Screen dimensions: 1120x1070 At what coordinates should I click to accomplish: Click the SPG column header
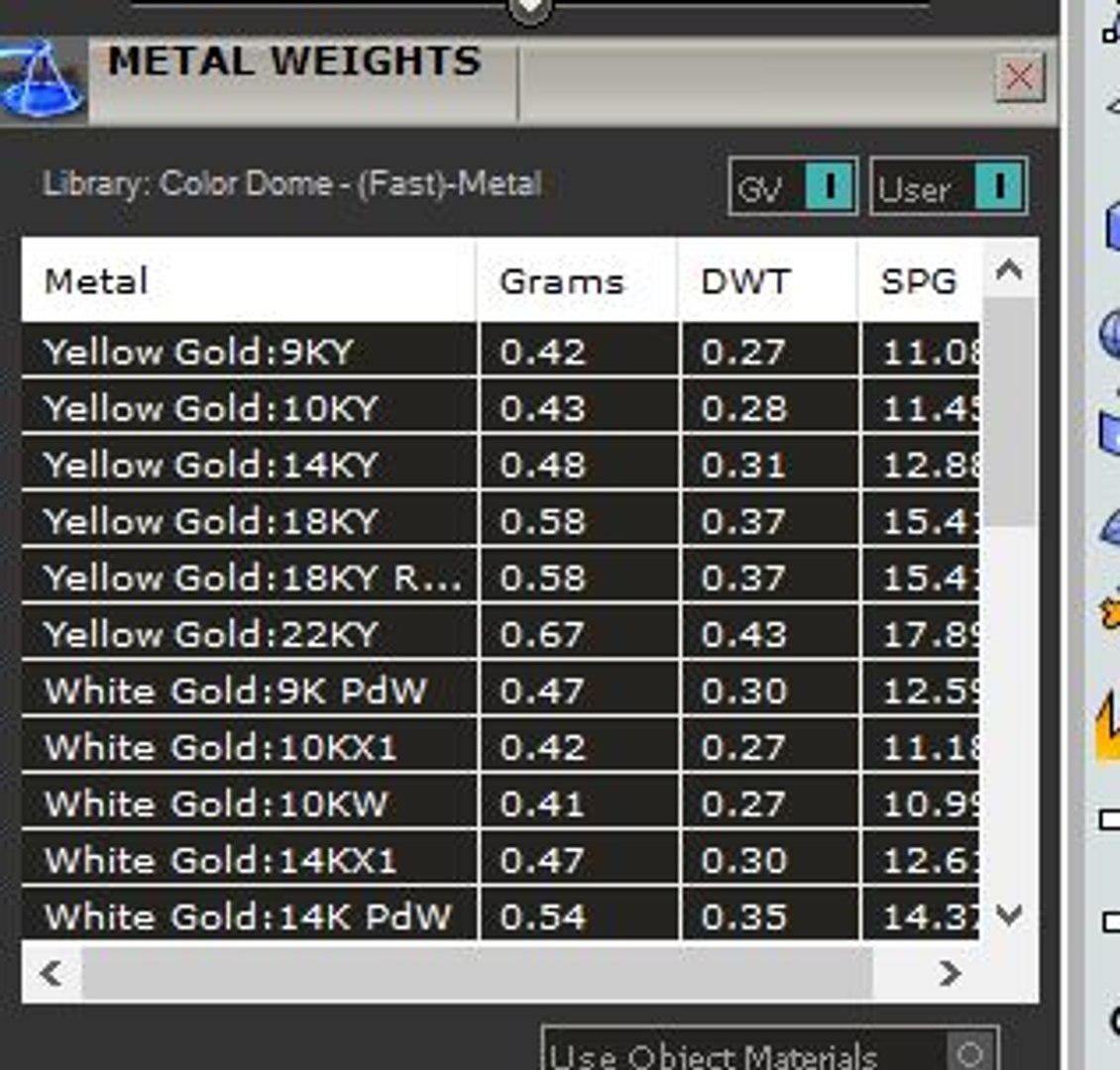tap(920, 280)
